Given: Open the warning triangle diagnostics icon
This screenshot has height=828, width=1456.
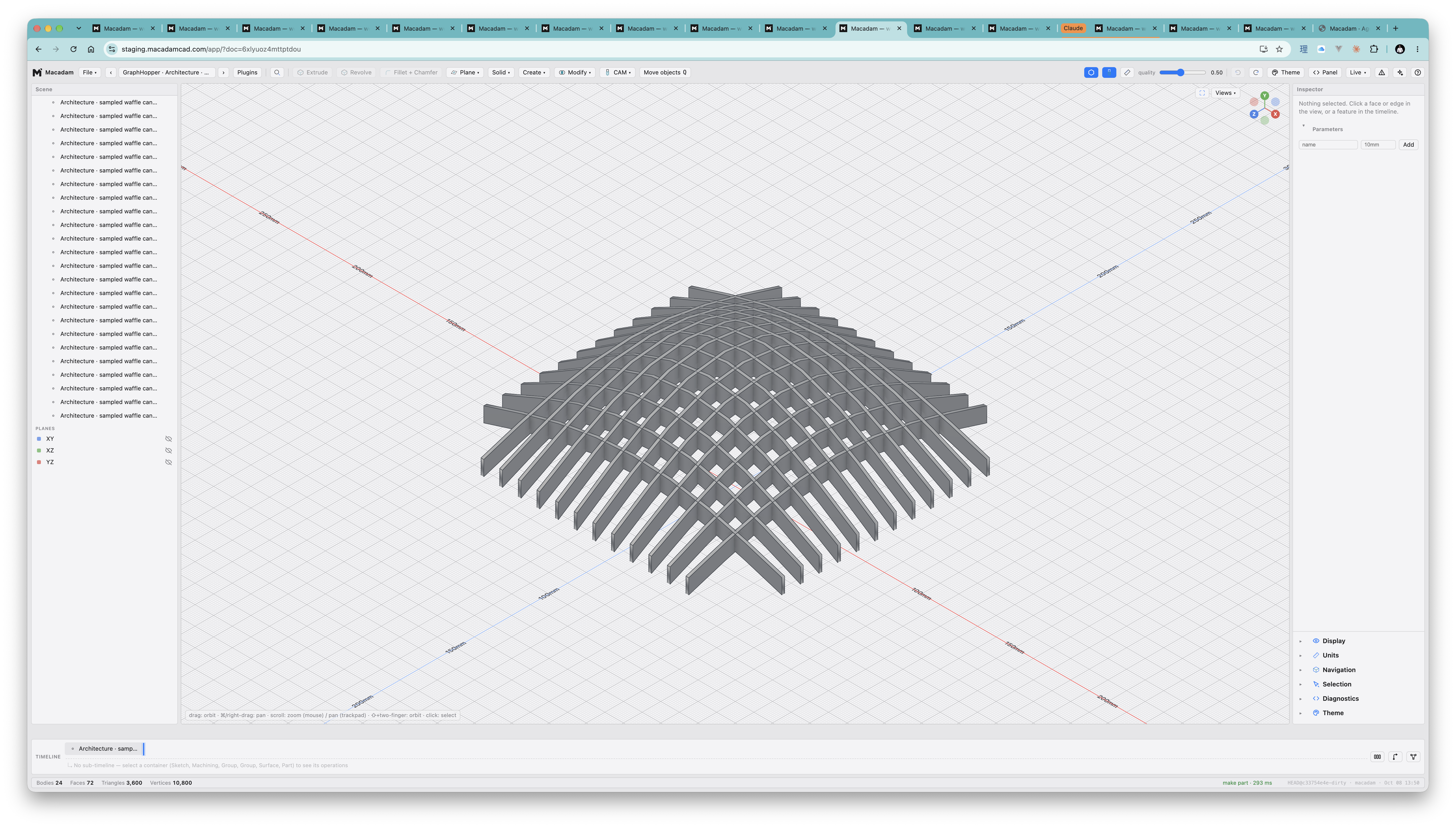Looking at the screenshot, I should point(1382,72).
